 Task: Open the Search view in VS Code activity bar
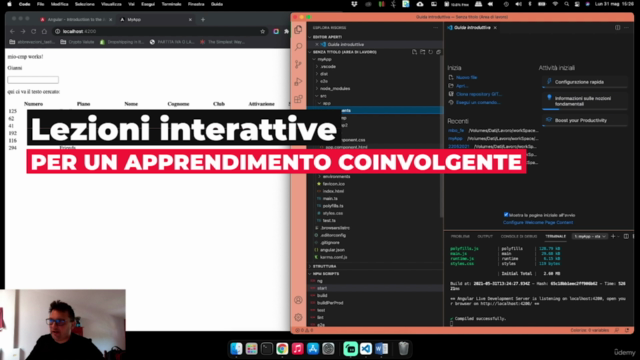(x=298, y=47)
